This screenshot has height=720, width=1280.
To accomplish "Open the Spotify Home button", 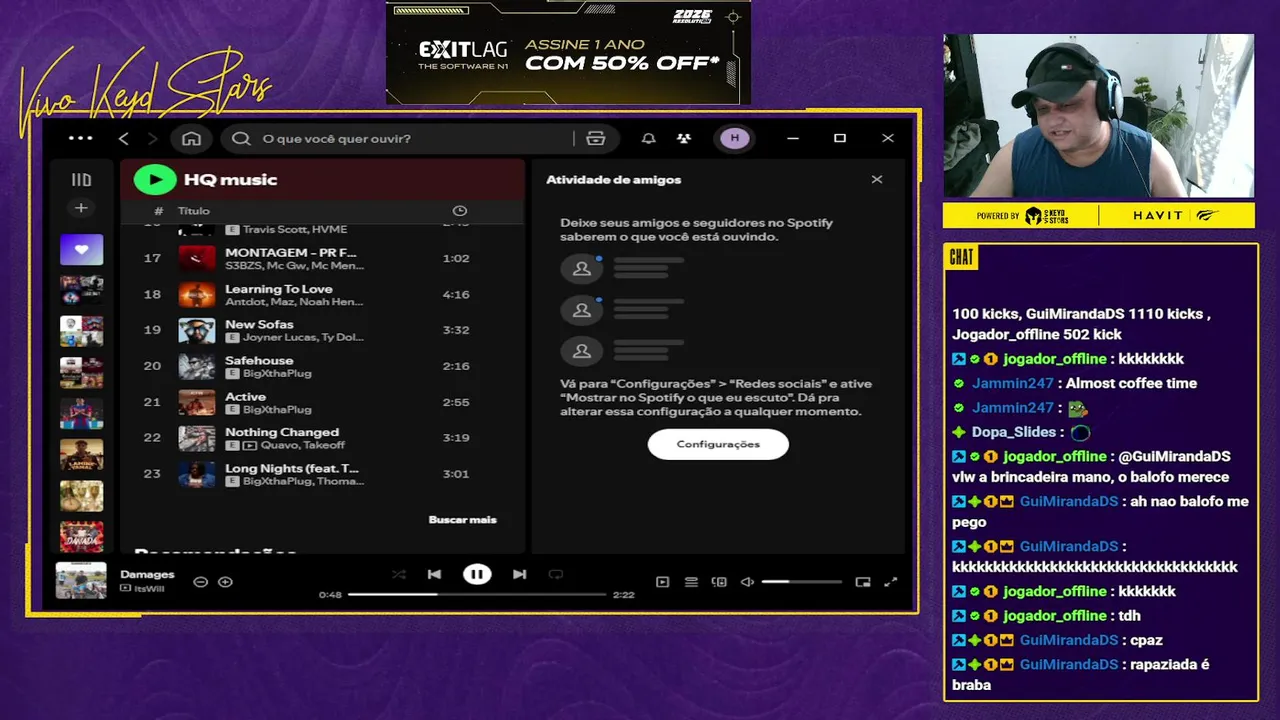I will click(x=191, y=139).
